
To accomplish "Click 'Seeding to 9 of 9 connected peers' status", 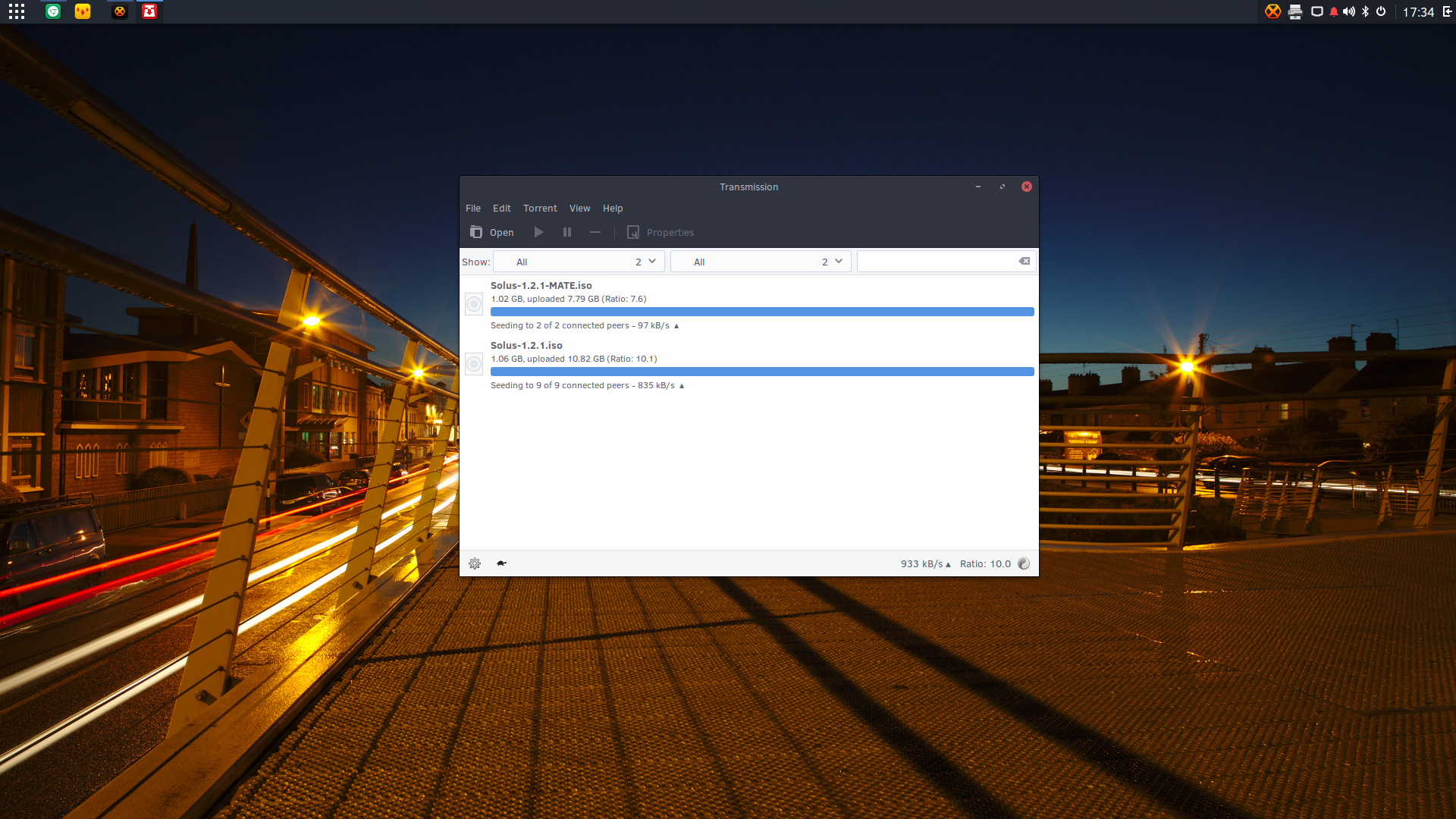I will point(587,385).
